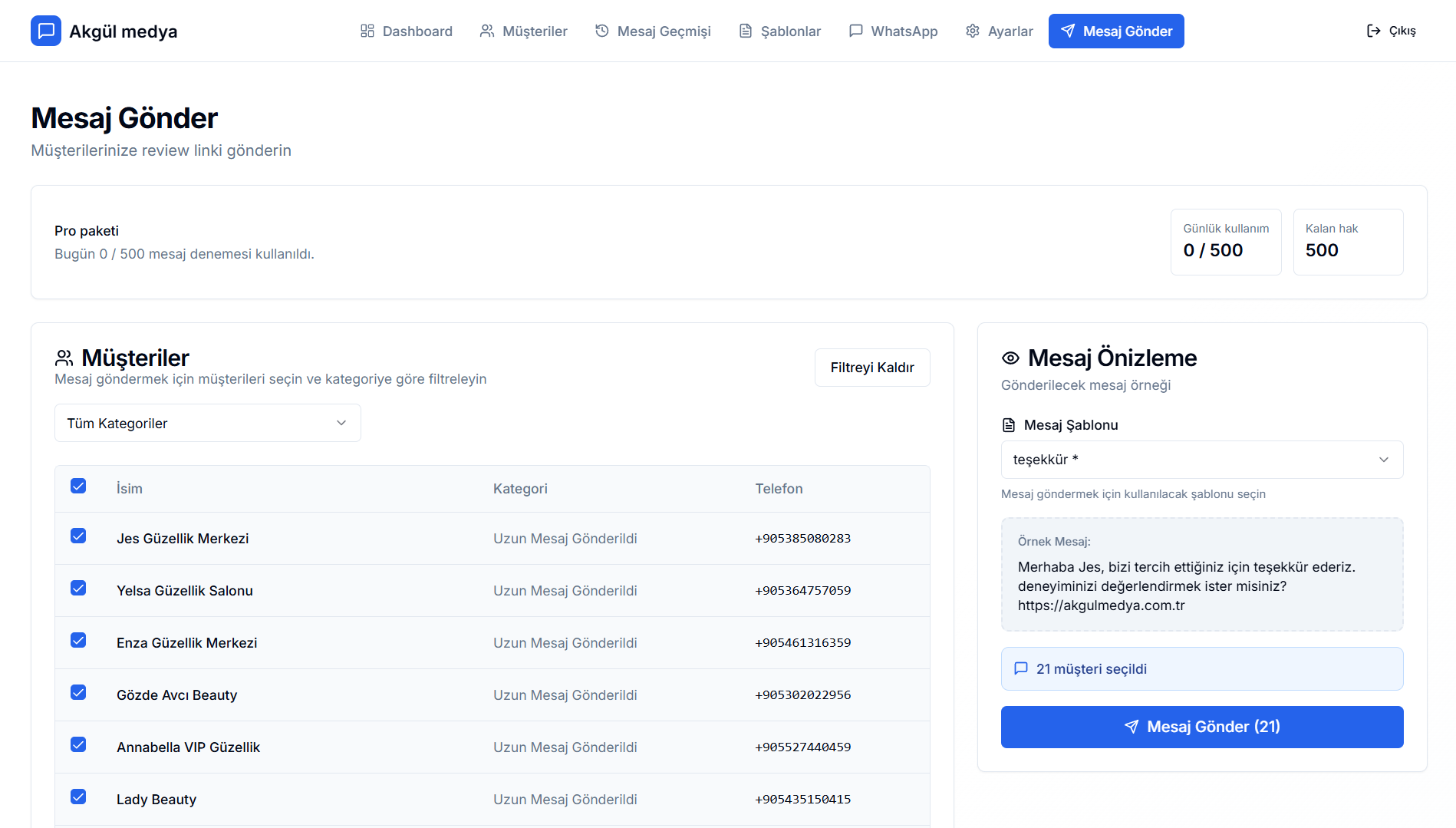This screenshot has height=828, width=1456.
Task: Uncheck Gözde Avcı Beauty row checkbox
Action: [x=78, y=692]
